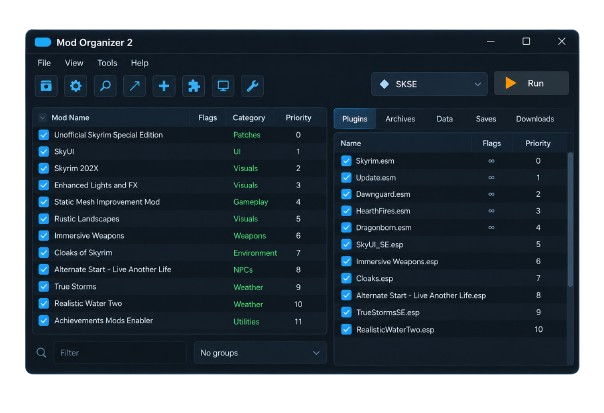The image size is (604, 413).
Task: Select the Immersive Weapons.esp plugin row
Action: [x=451, y=261]
